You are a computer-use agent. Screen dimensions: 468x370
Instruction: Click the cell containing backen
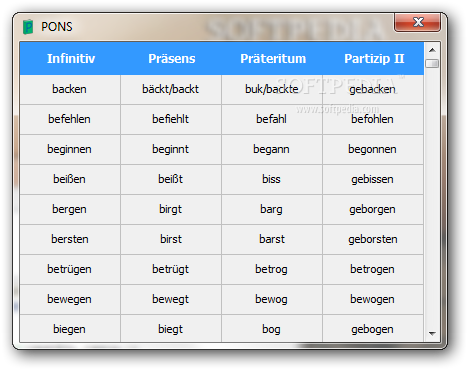[x=70, y=89]
